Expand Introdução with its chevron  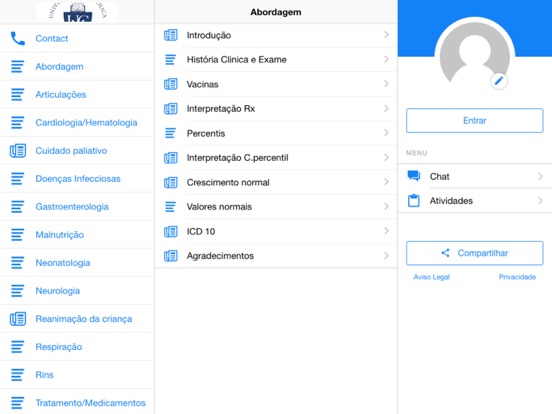tap(386, 34)
